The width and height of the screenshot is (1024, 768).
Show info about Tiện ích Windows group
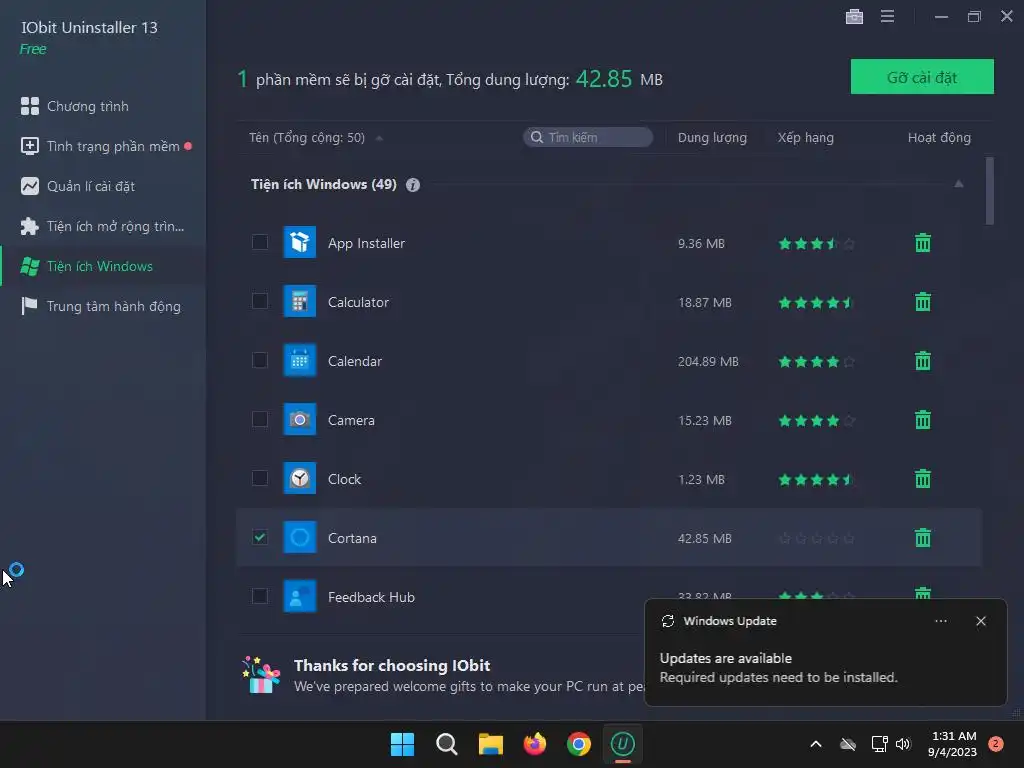(413, 185)
